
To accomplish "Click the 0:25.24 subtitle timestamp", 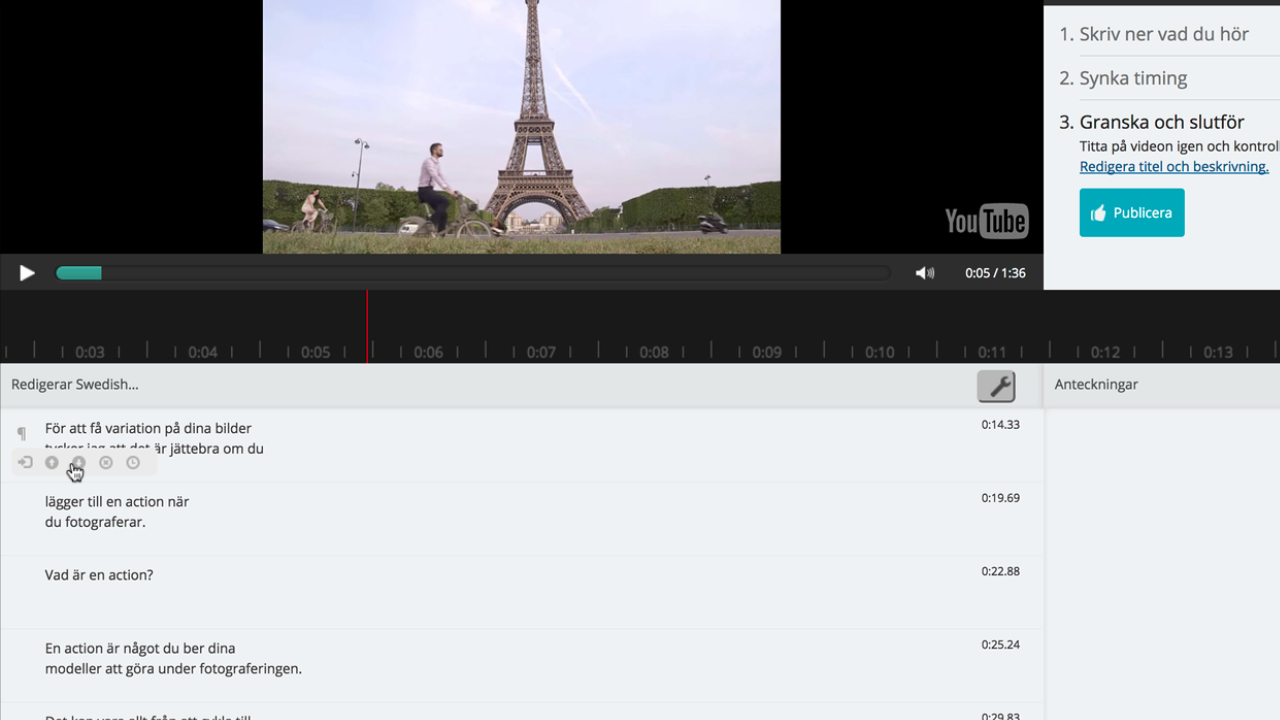I will click(1000, 645).
